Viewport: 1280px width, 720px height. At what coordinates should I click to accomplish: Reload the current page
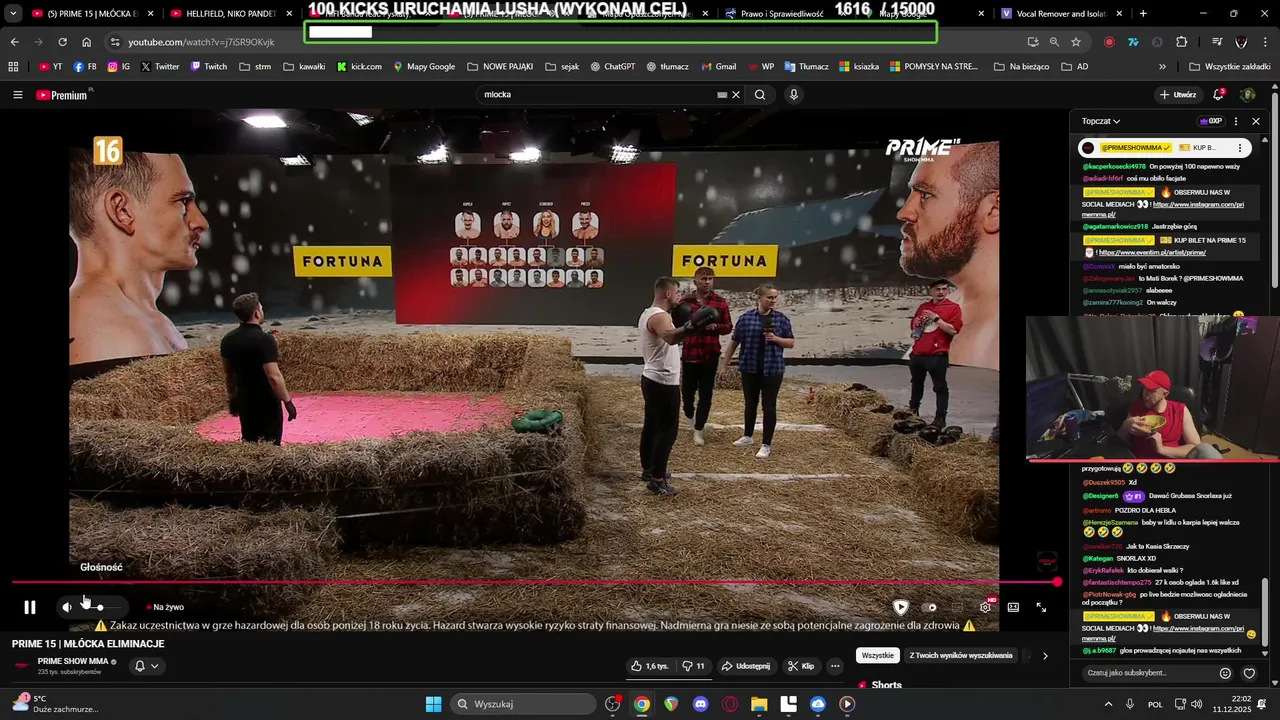[63, 42]
